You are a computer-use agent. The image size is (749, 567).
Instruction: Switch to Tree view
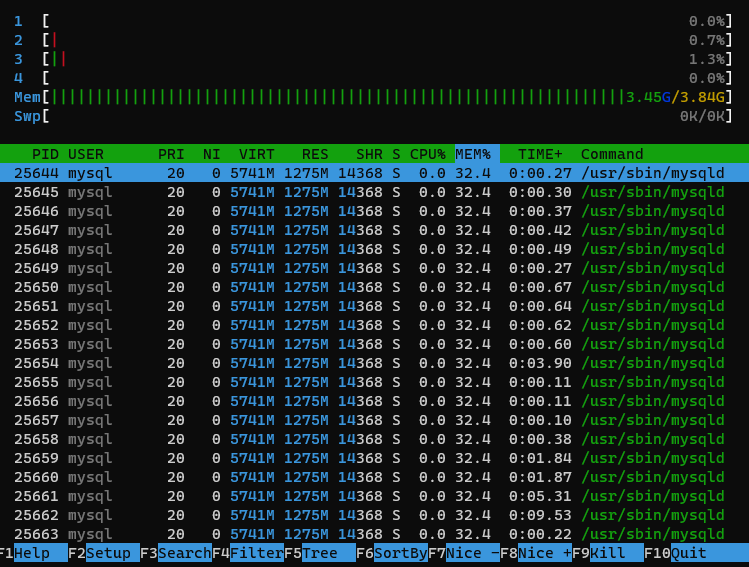pos(329,553)
